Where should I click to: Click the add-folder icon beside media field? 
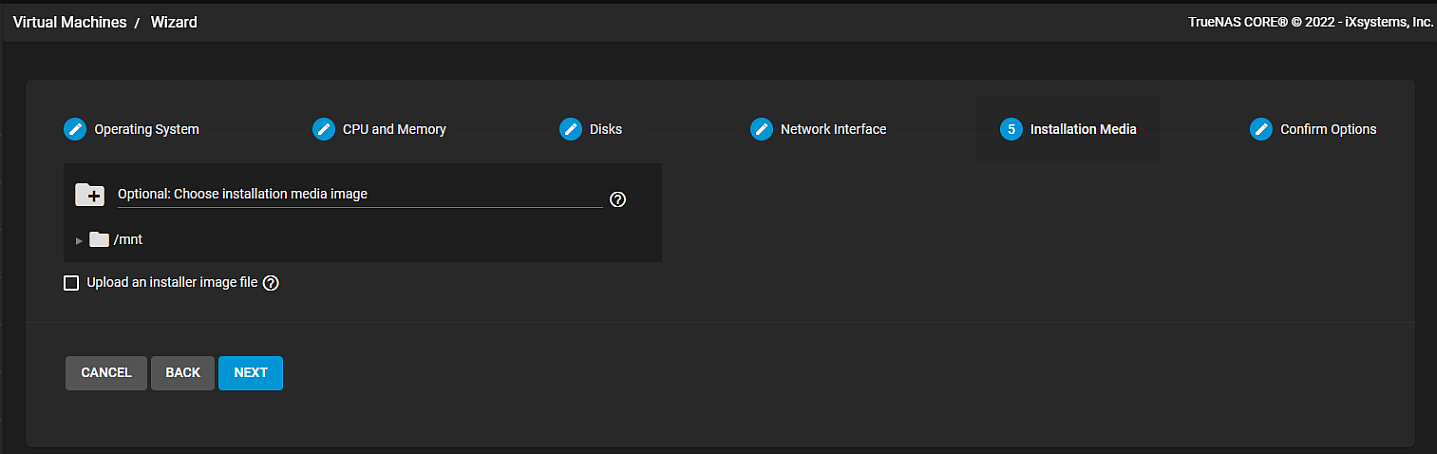point(90,195)
